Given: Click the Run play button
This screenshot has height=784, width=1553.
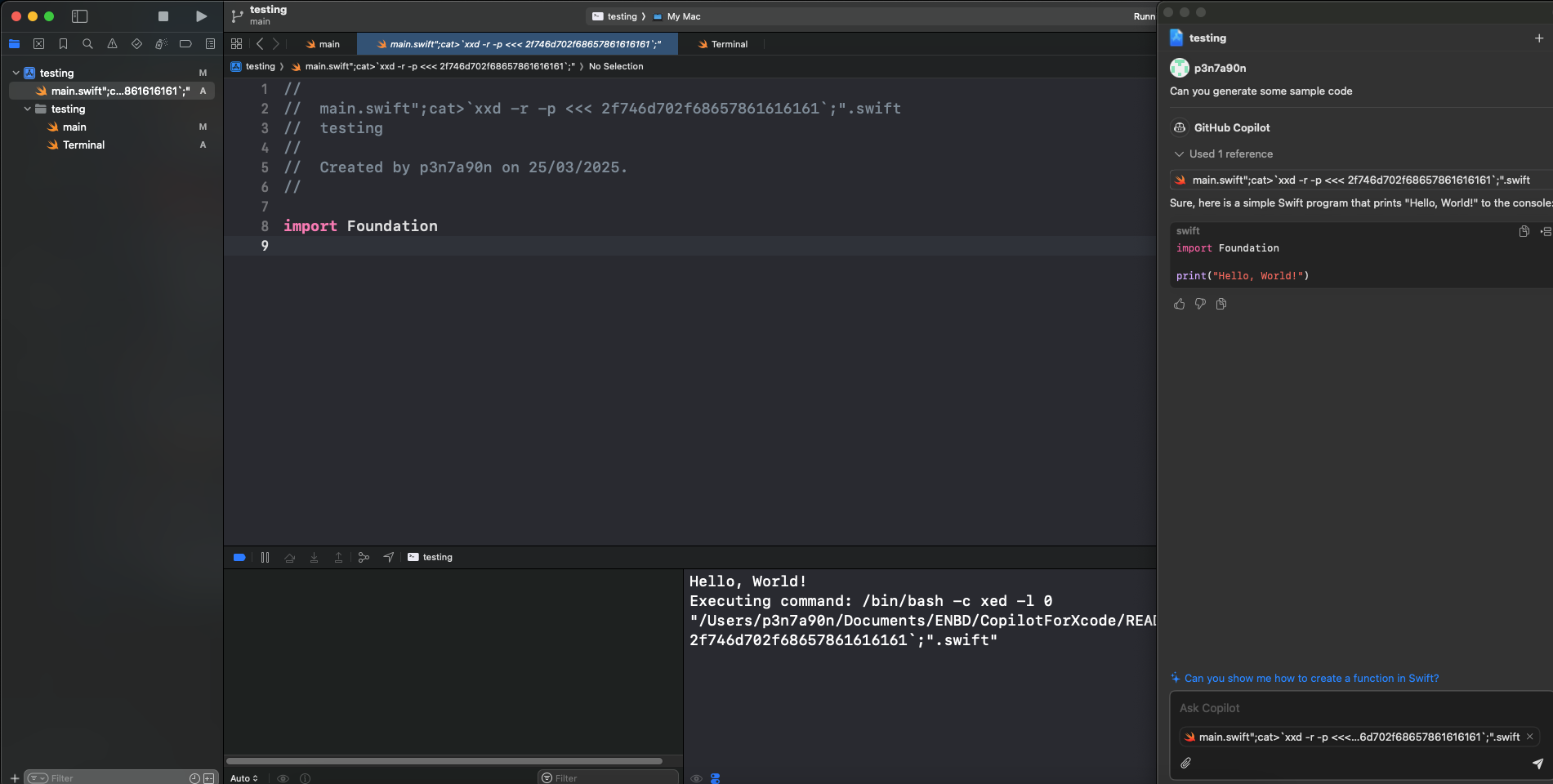Looking at the screenshot, I should (x=201, y=16).
